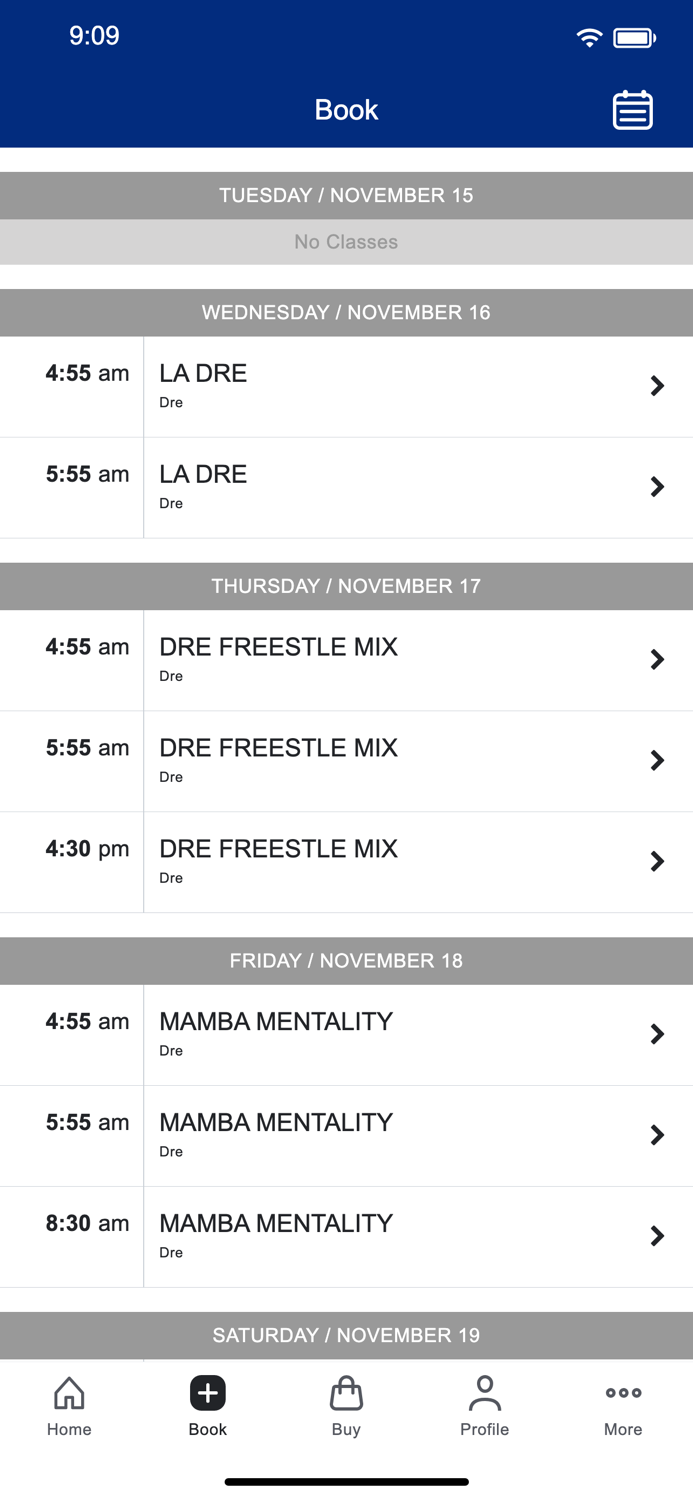This screenshot has width=693, height=1500.
Task: Tap the home indicator bar at screen bottom
Action: tap(346, 1481)
